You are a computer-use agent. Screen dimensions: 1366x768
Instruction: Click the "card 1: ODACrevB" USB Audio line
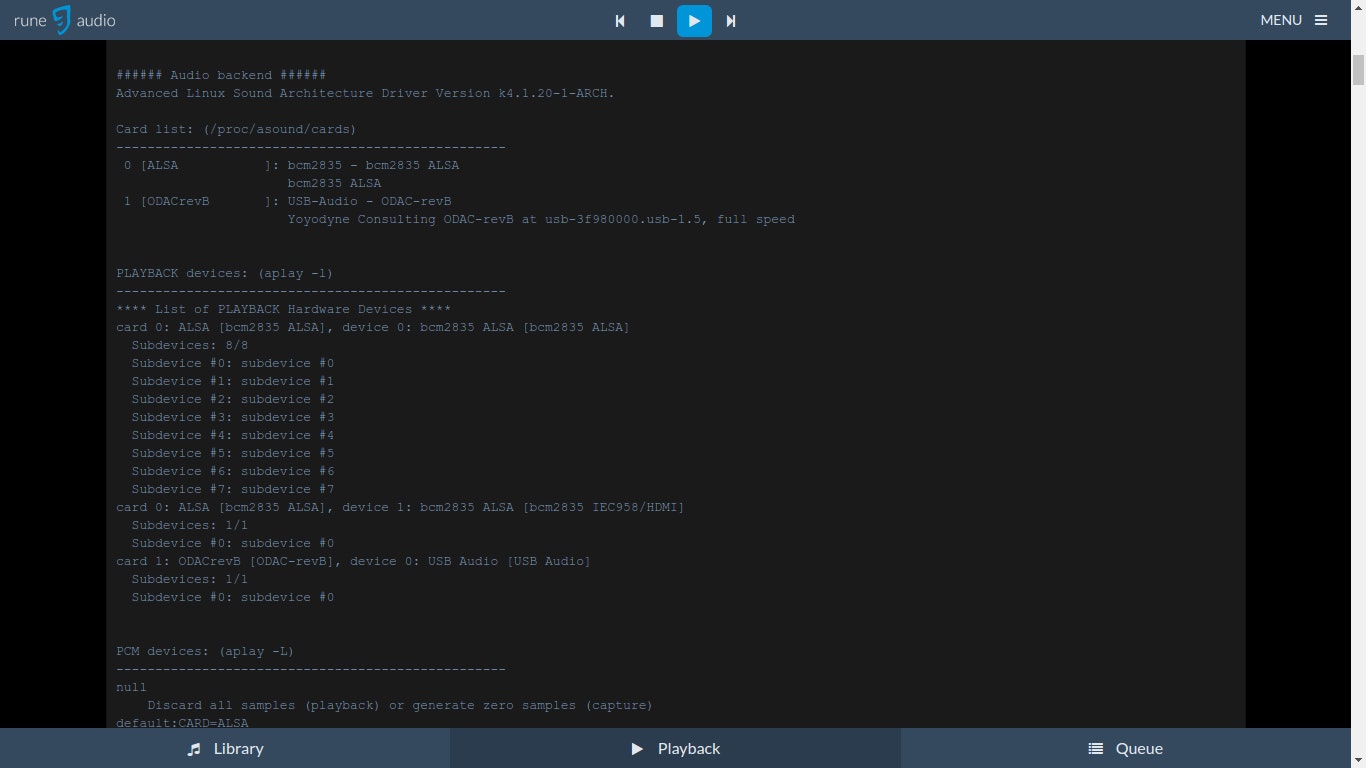pyautogui.click(x=353, y=561)
